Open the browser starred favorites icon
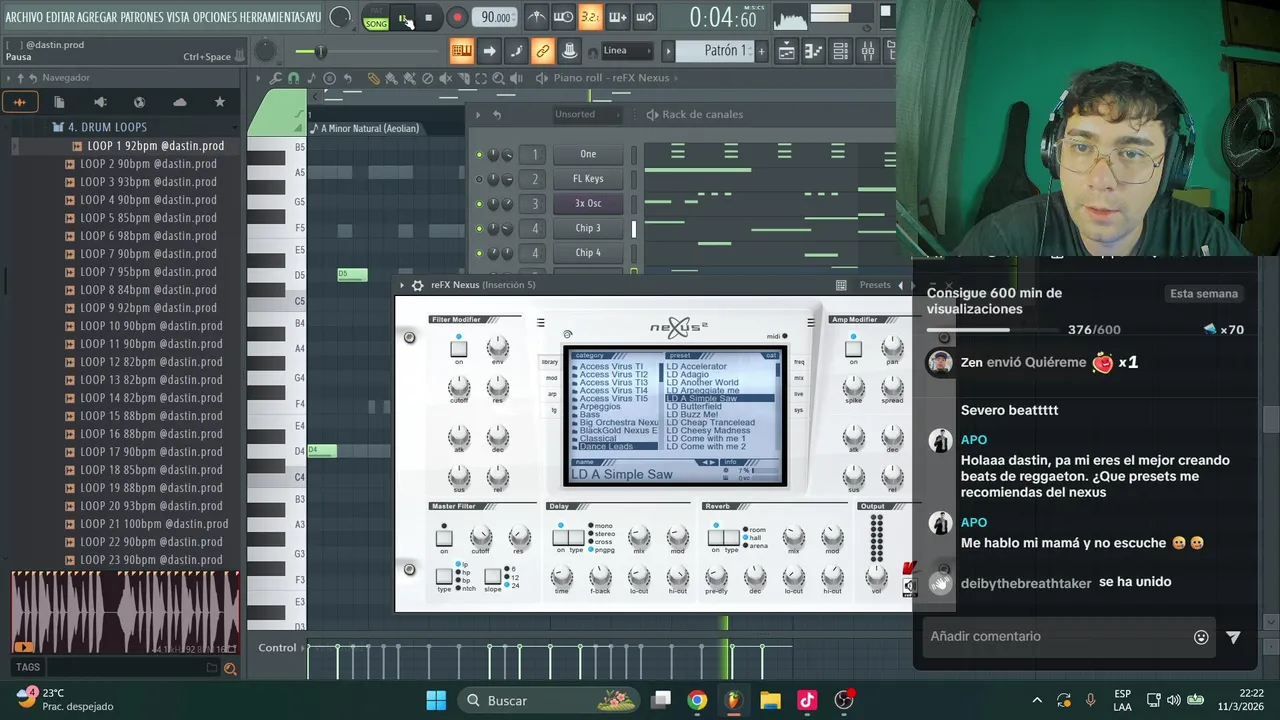 click(x=220, y=102)
